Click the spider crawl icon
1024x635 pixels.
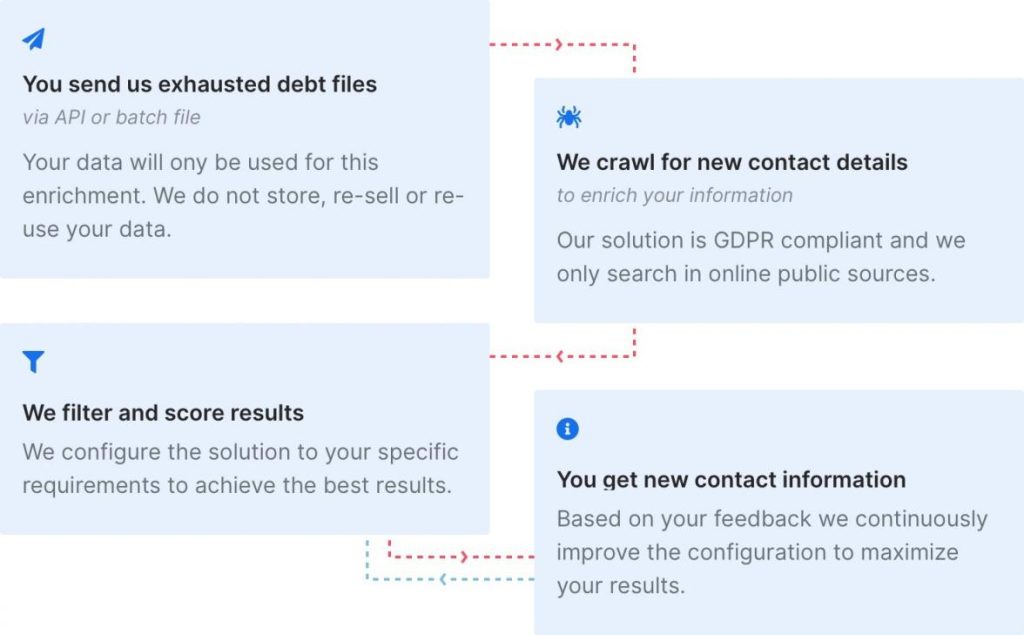pos(569,117)
